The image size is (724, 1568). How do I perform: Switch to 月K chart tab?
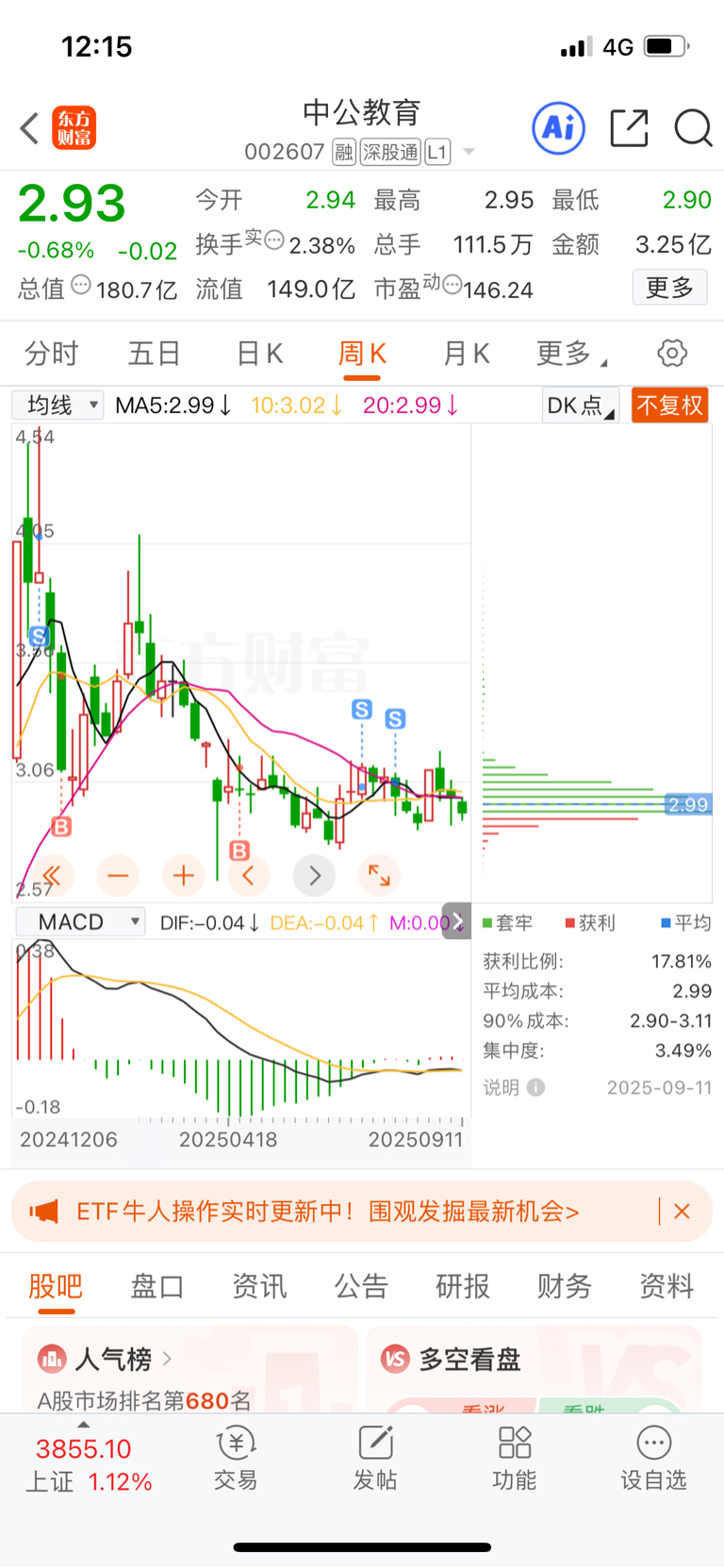(x=466, y=354)
